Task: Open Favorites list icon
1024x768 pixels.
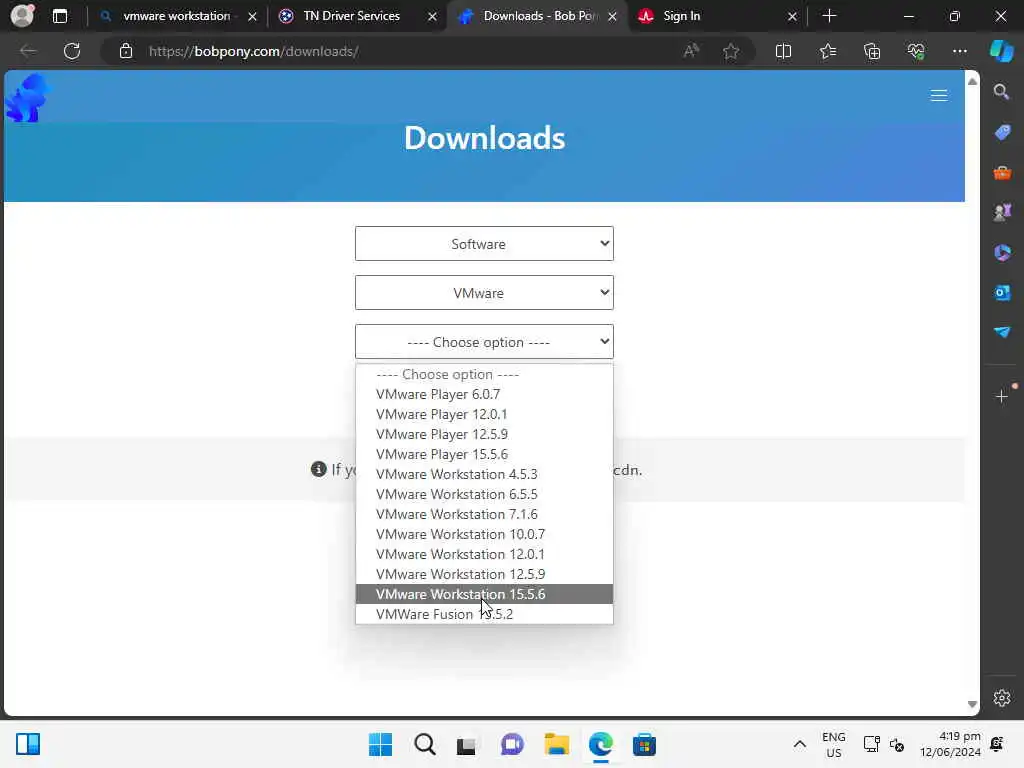Action: point(827,51)
